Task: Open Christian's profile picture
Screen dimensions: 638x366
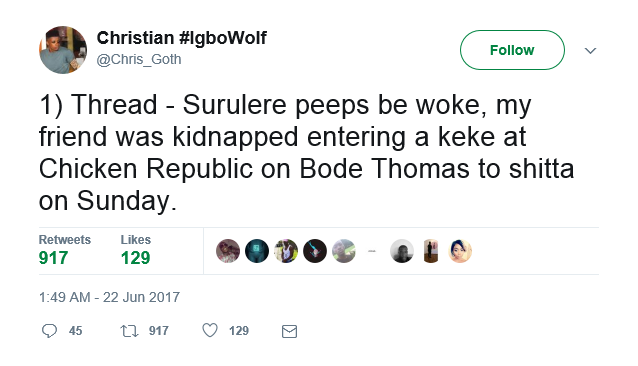Action: [x=63, y=50]
